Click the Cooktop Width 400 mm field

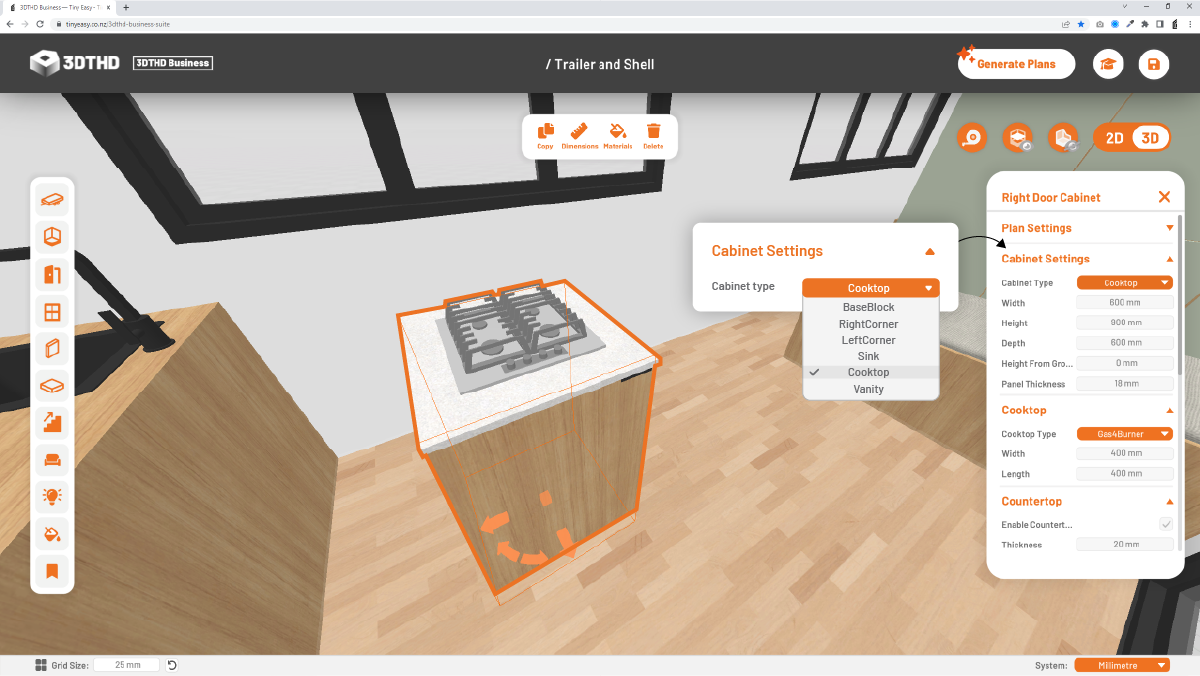tap(1124, 453)
